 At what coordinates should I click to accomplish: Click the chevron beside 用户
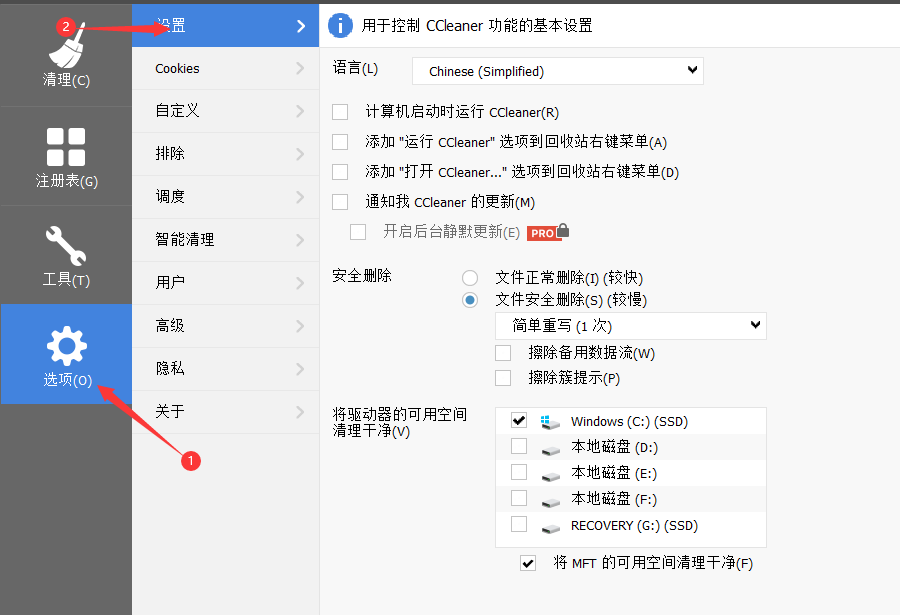coord(300,283)
